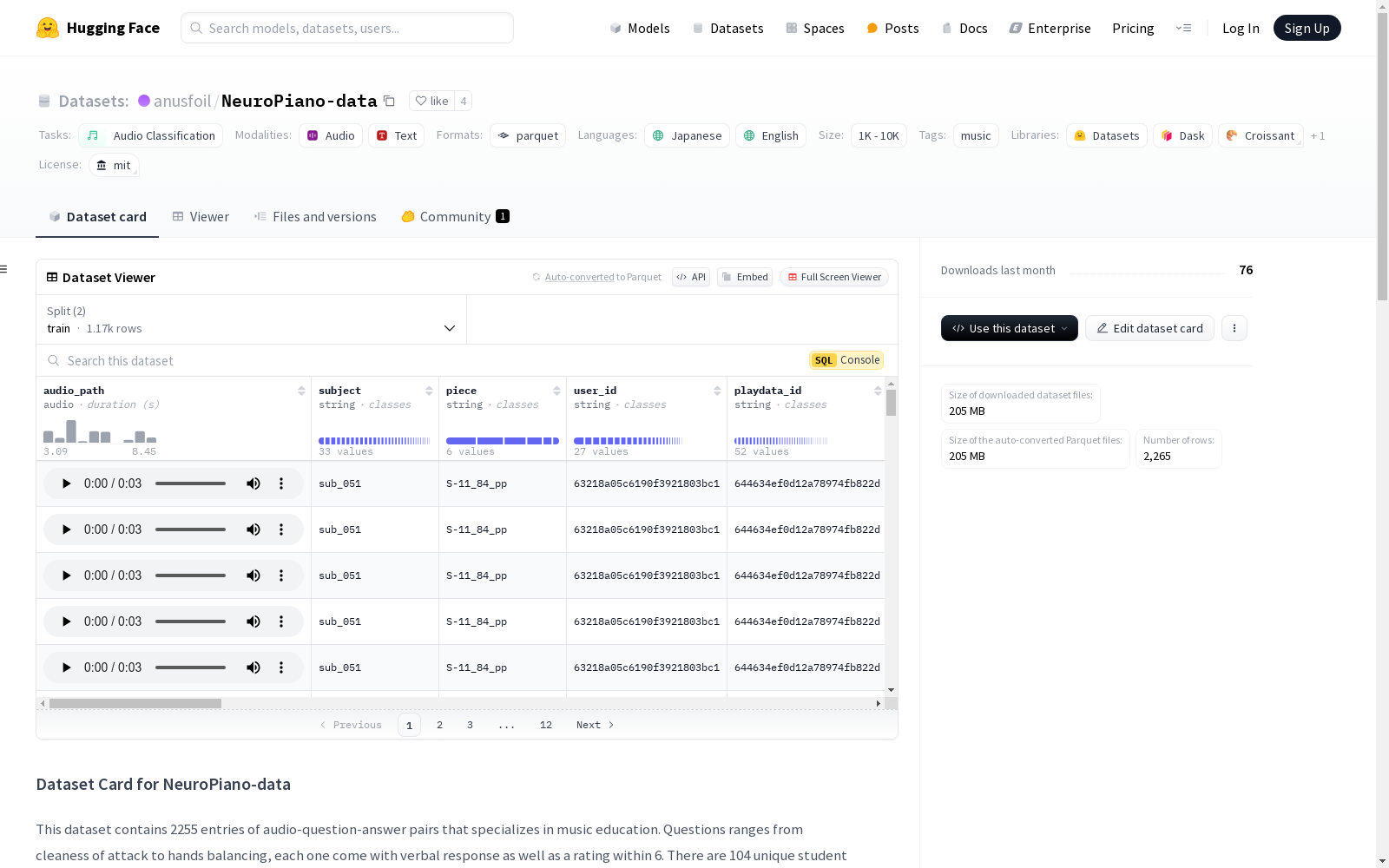This screenshot has height=868, width=1389.
Task: Select the Audio Classification task tag
Action: 151,135
